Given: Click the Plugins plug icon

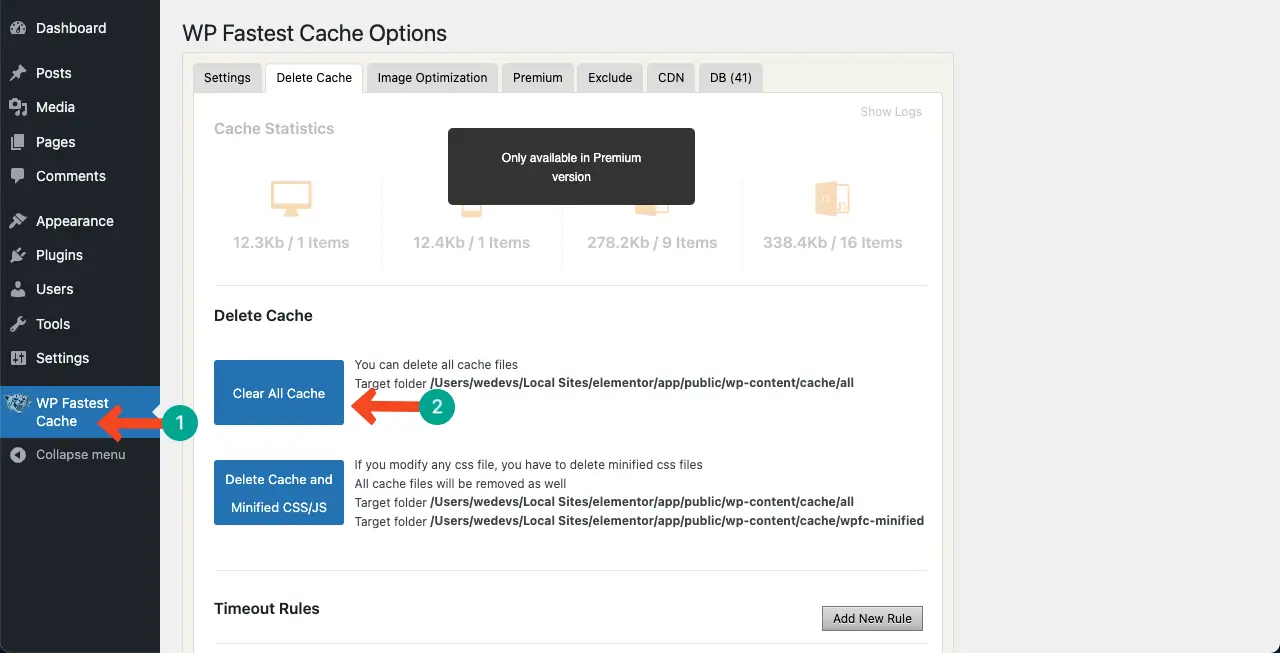Looking at the screenshot, I should [17, 255].
